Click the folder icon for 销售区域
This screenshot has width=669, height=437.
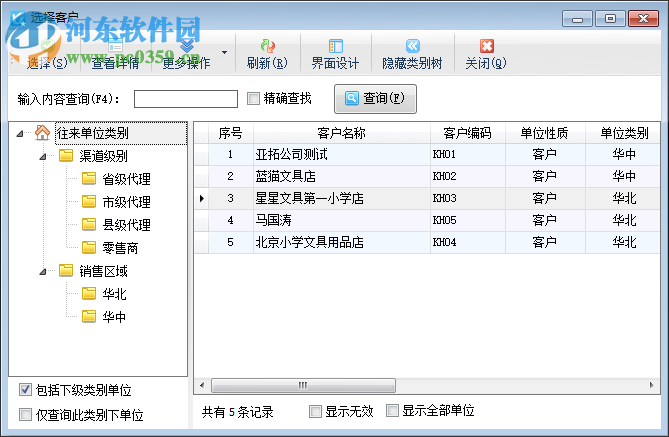coord(66,270)
